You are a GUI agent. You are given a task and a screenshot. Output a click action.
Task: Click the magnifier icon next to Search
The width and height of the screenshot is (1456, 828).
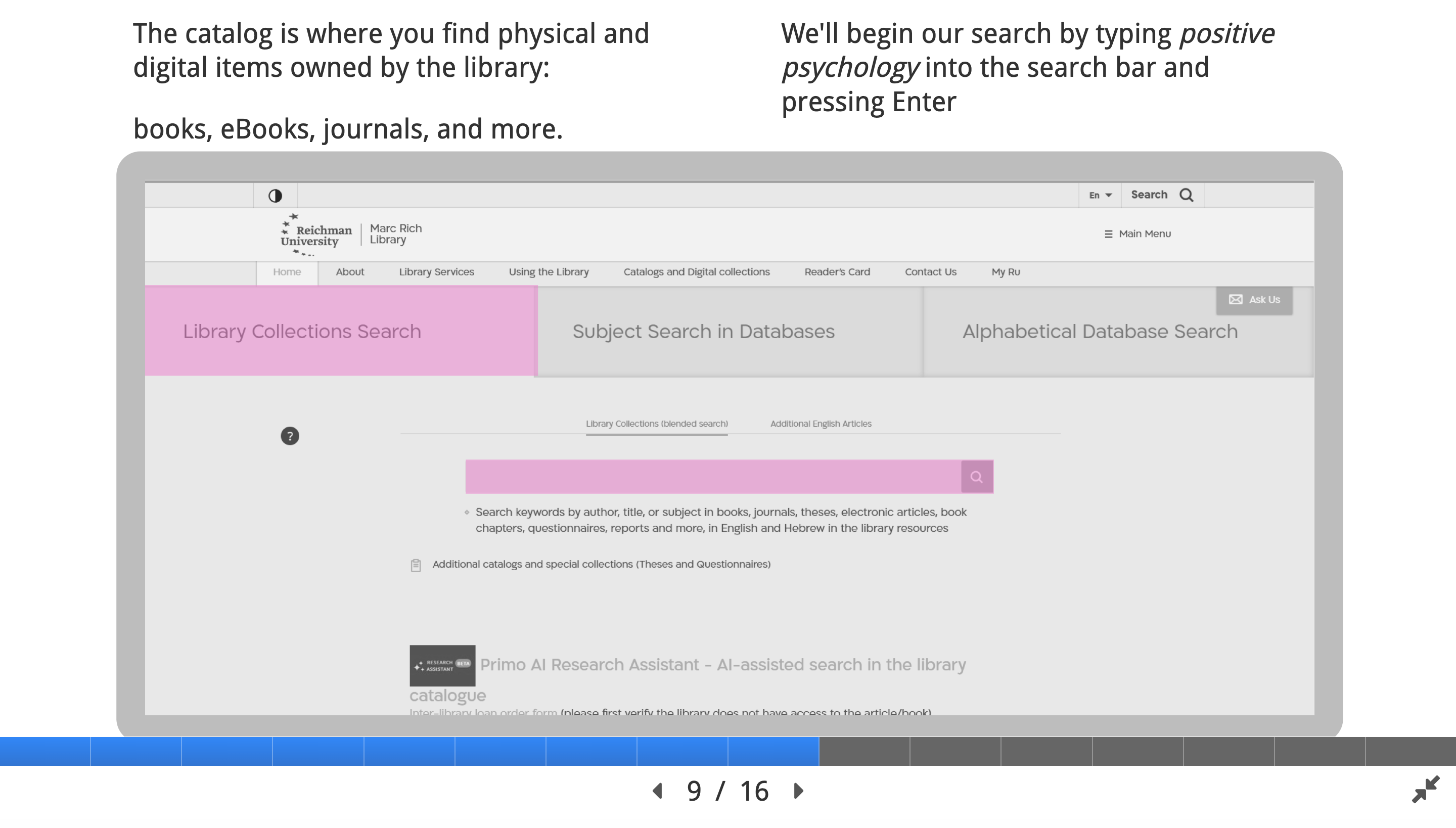1187,195
